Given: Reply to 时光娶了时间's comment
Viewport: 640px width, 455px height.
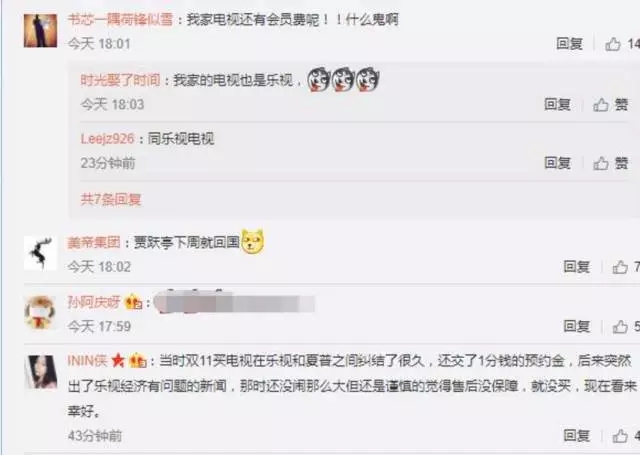Looking at the screenshot, I should pyautogui.click(x=557, y=105).
